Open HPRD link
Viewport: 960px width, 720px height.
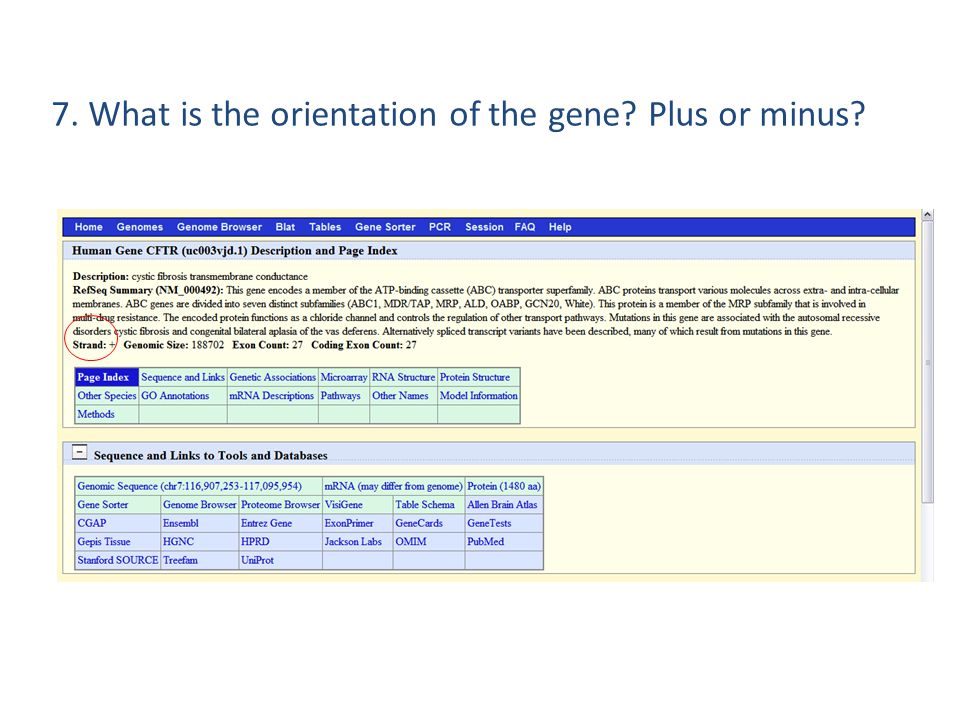pos(255,541)
